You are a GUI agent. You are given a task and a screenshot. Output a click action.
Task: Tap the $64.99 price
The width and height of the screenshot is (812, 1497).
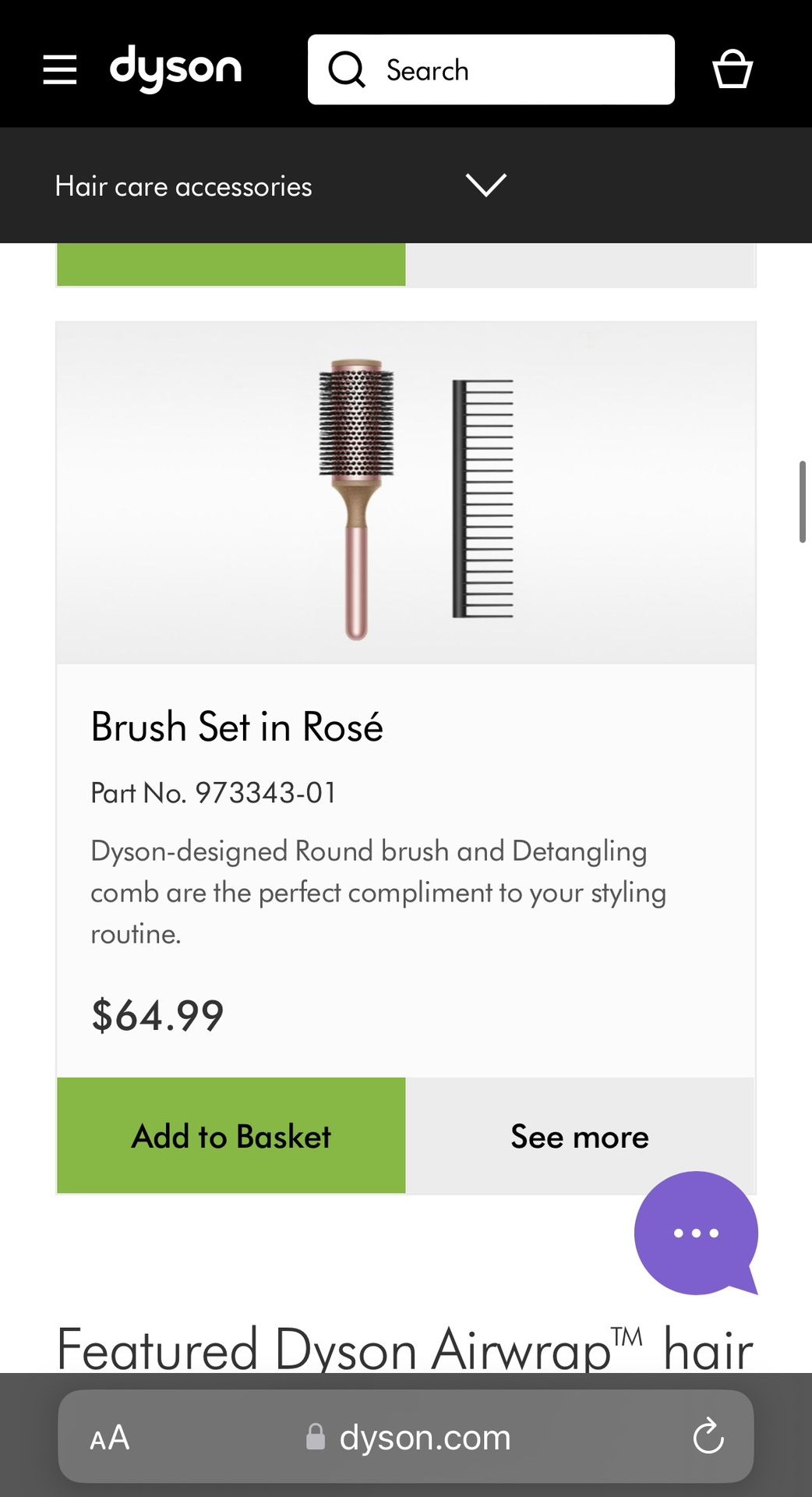coord(157,1015)
